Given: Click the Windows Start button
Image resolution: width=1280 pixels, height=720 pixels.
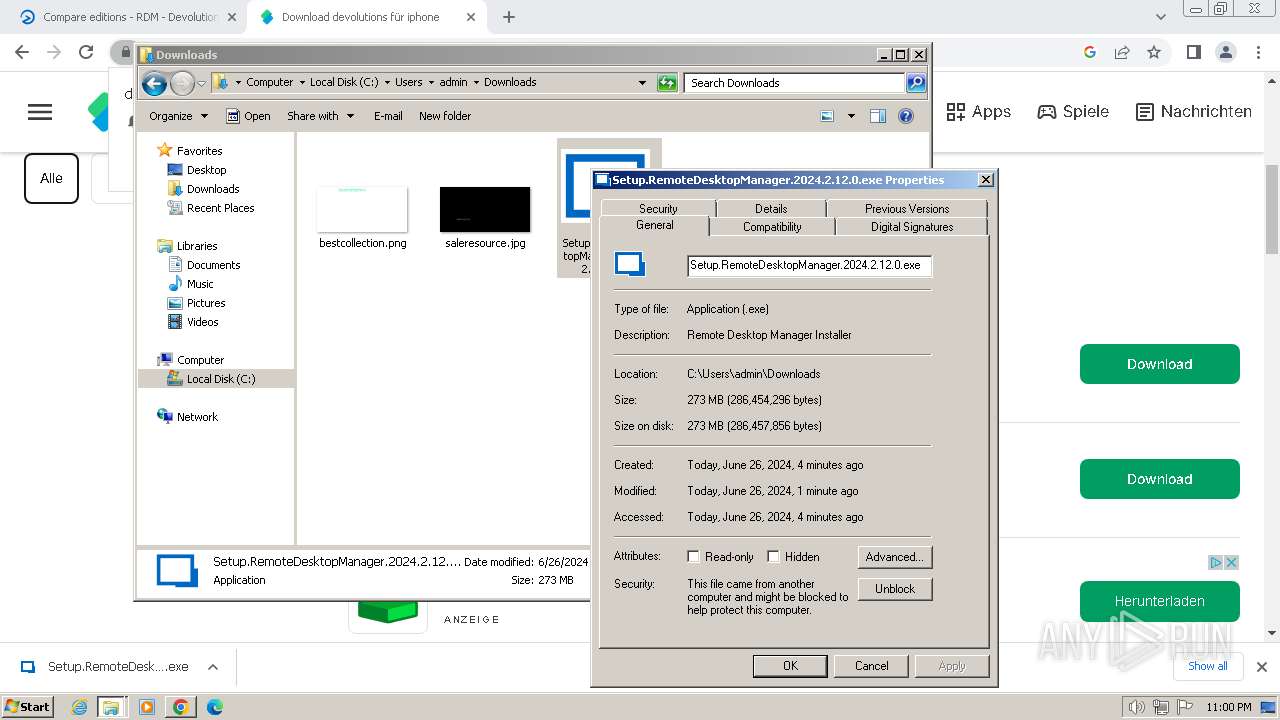Looking at the screenshot, I should click(x=28, y=706).
